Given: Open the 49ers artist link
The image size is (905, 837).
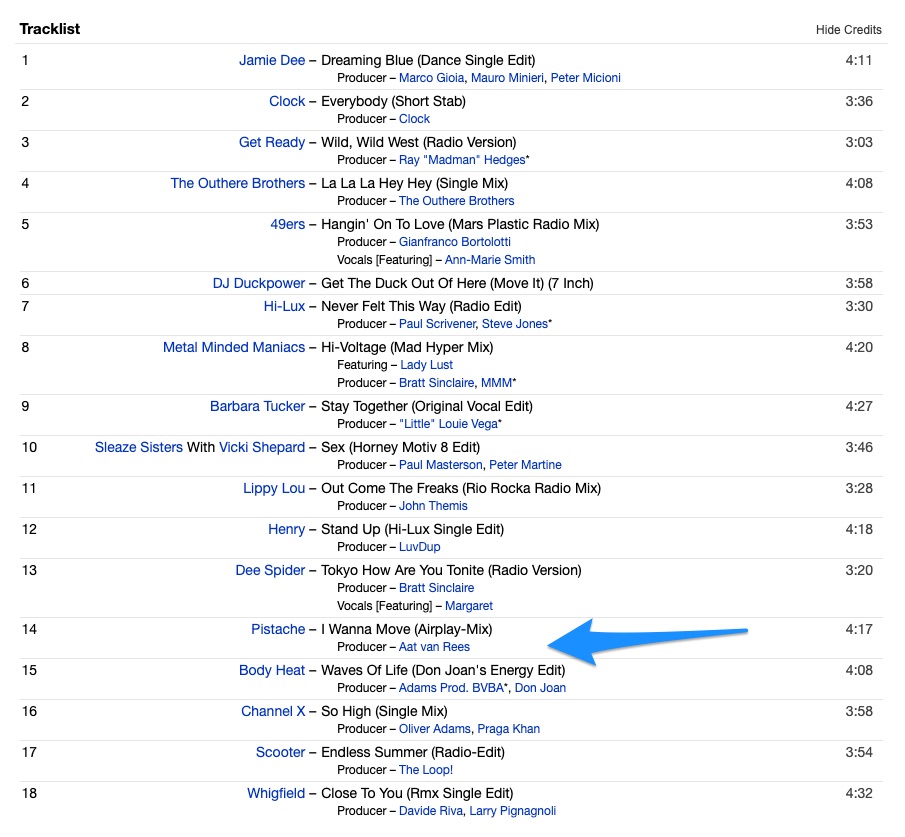Looking at the screenshot, I should point(287,224).
